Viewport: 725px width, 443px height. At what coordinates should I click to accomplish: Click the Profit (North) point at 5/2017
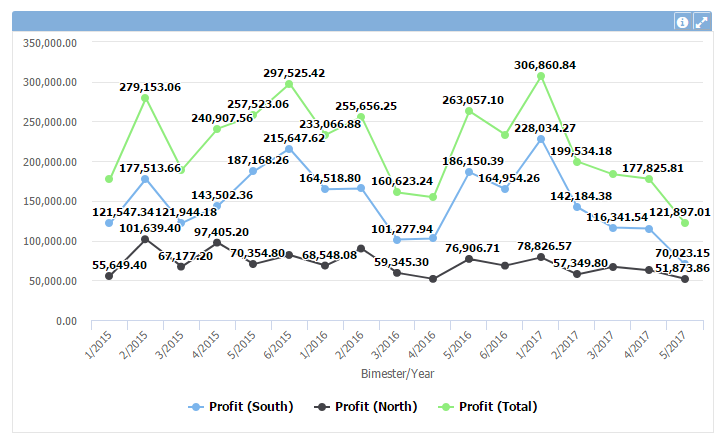(685, 279)
